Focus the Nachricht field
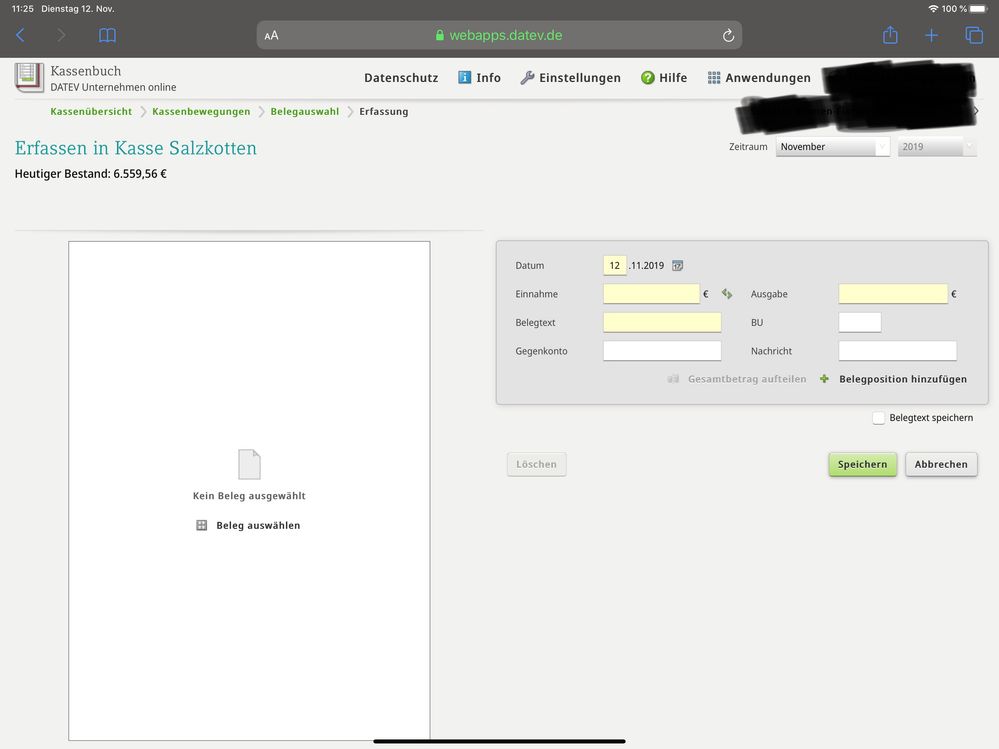Screen dimensions: 999x749 tap(897, 351)
